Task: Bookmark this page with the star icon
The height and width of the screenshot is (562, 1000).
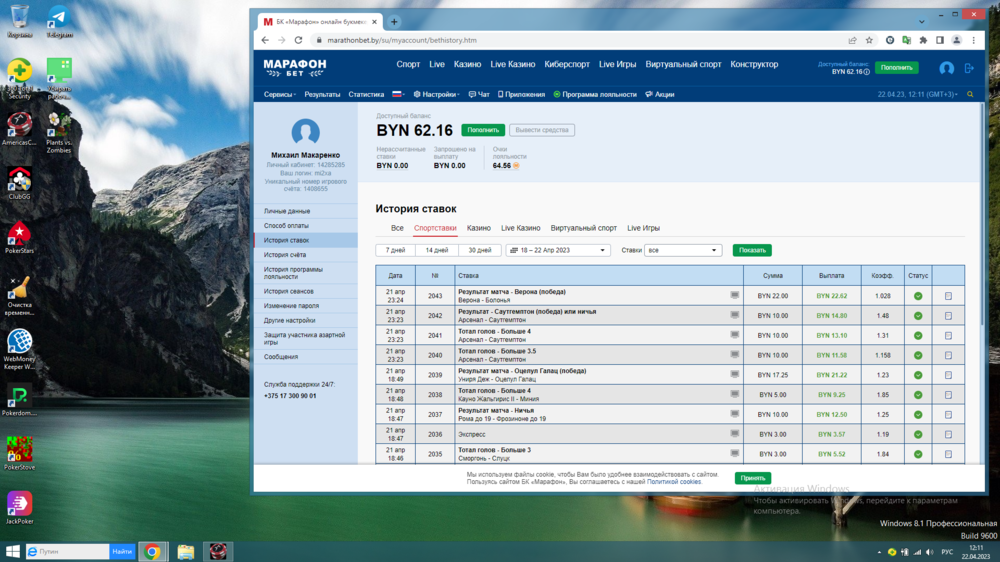Action: click(869, 41)
